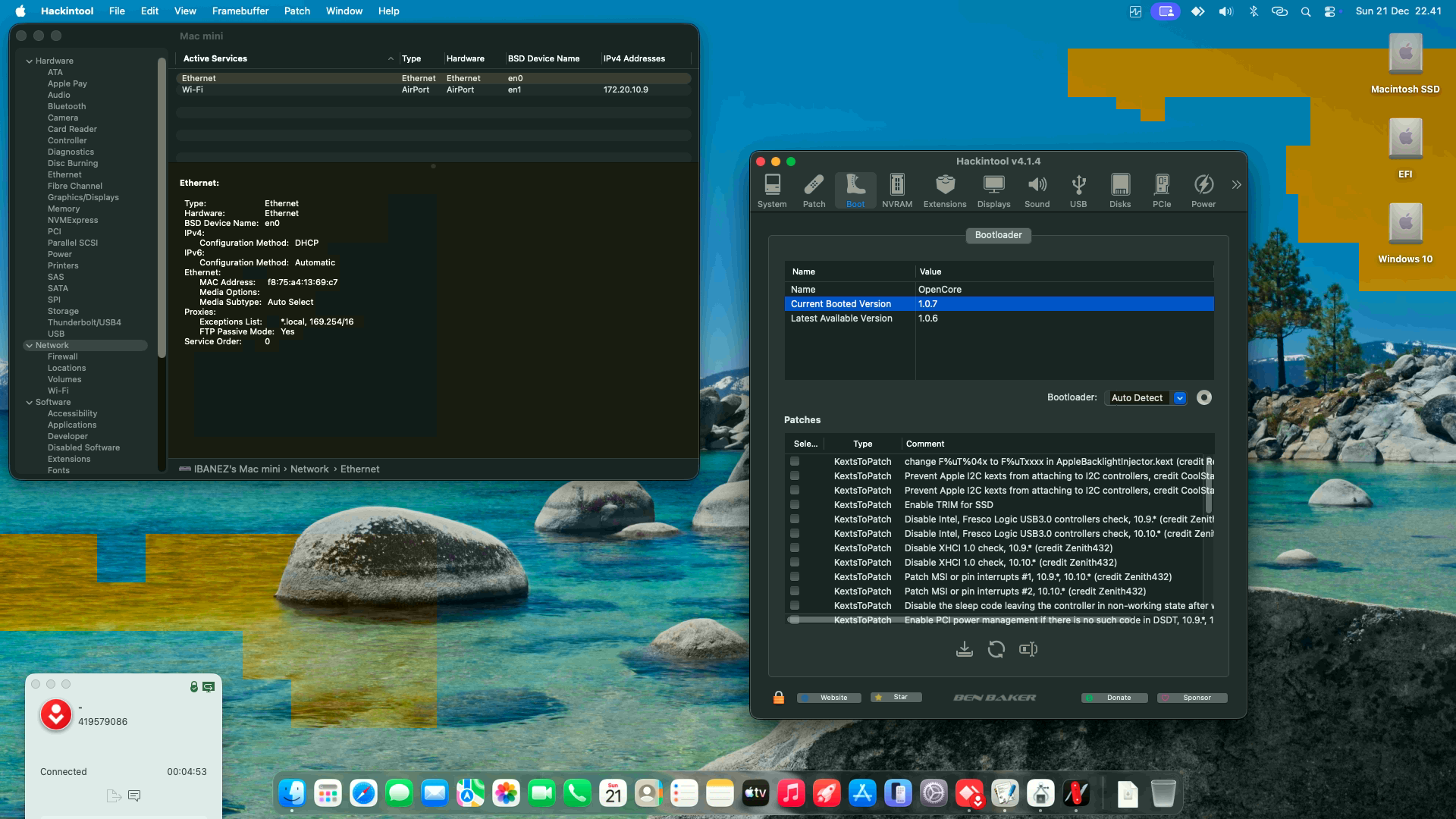Check Patch MSI pin interrupts #2 checkbox
Viewport: 1456px width, 819px height.
pos(795,591)
